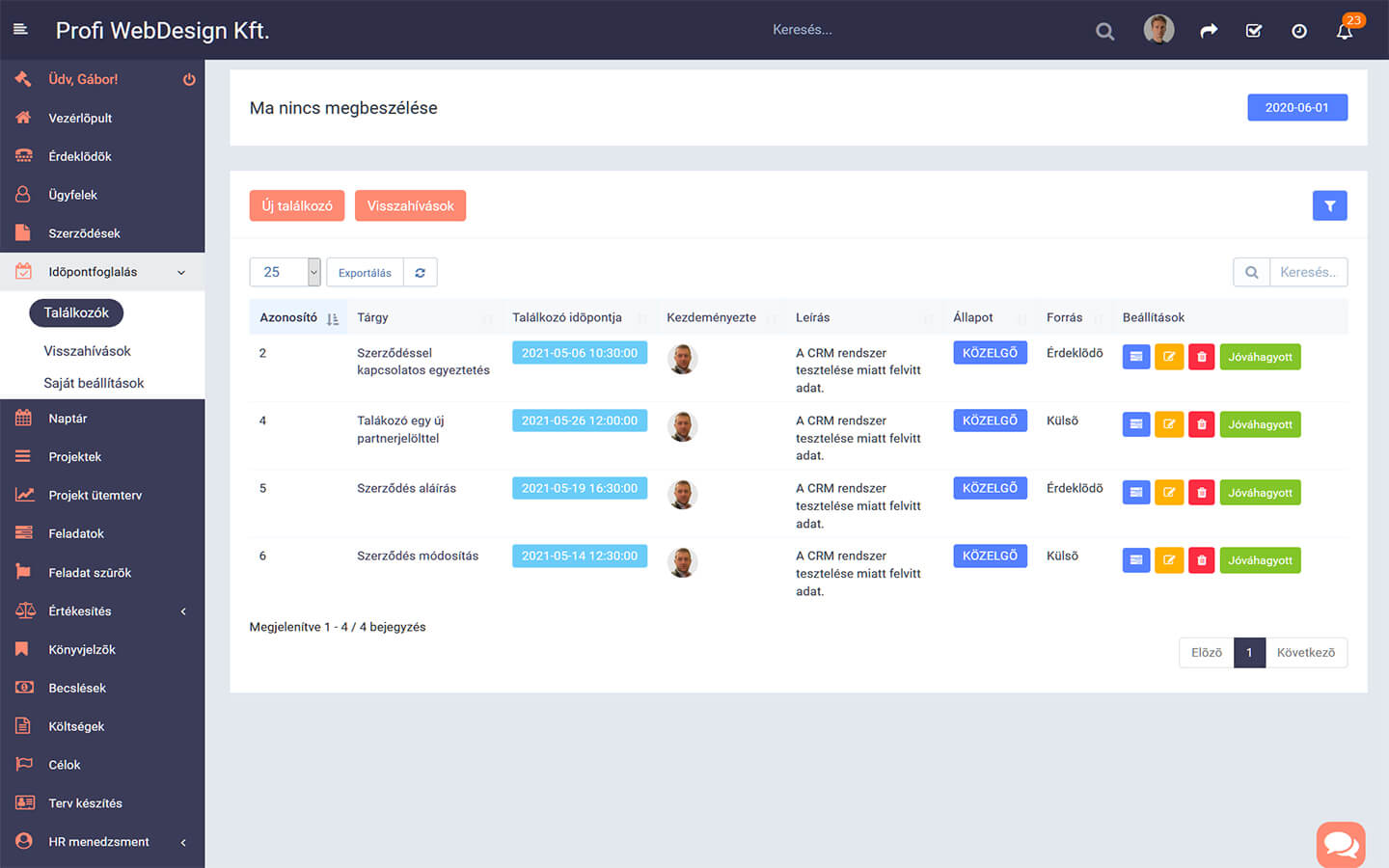This screenshot has height=868, width=1389.
Task: Click the refresh table icon
Action: [x=420, y=273]
